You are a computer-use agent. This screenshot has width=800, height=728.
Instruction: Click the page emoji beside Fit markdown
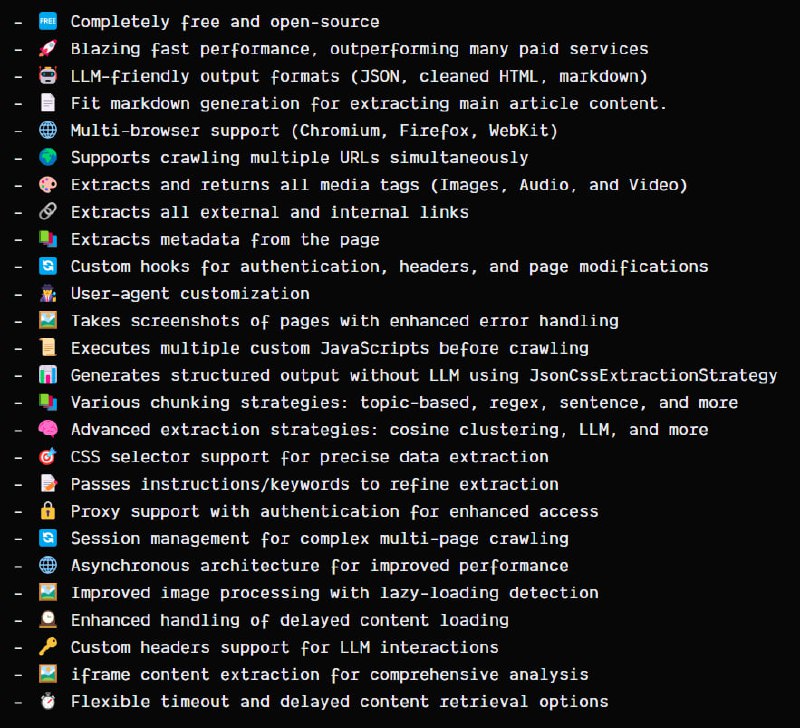(47, 103)
